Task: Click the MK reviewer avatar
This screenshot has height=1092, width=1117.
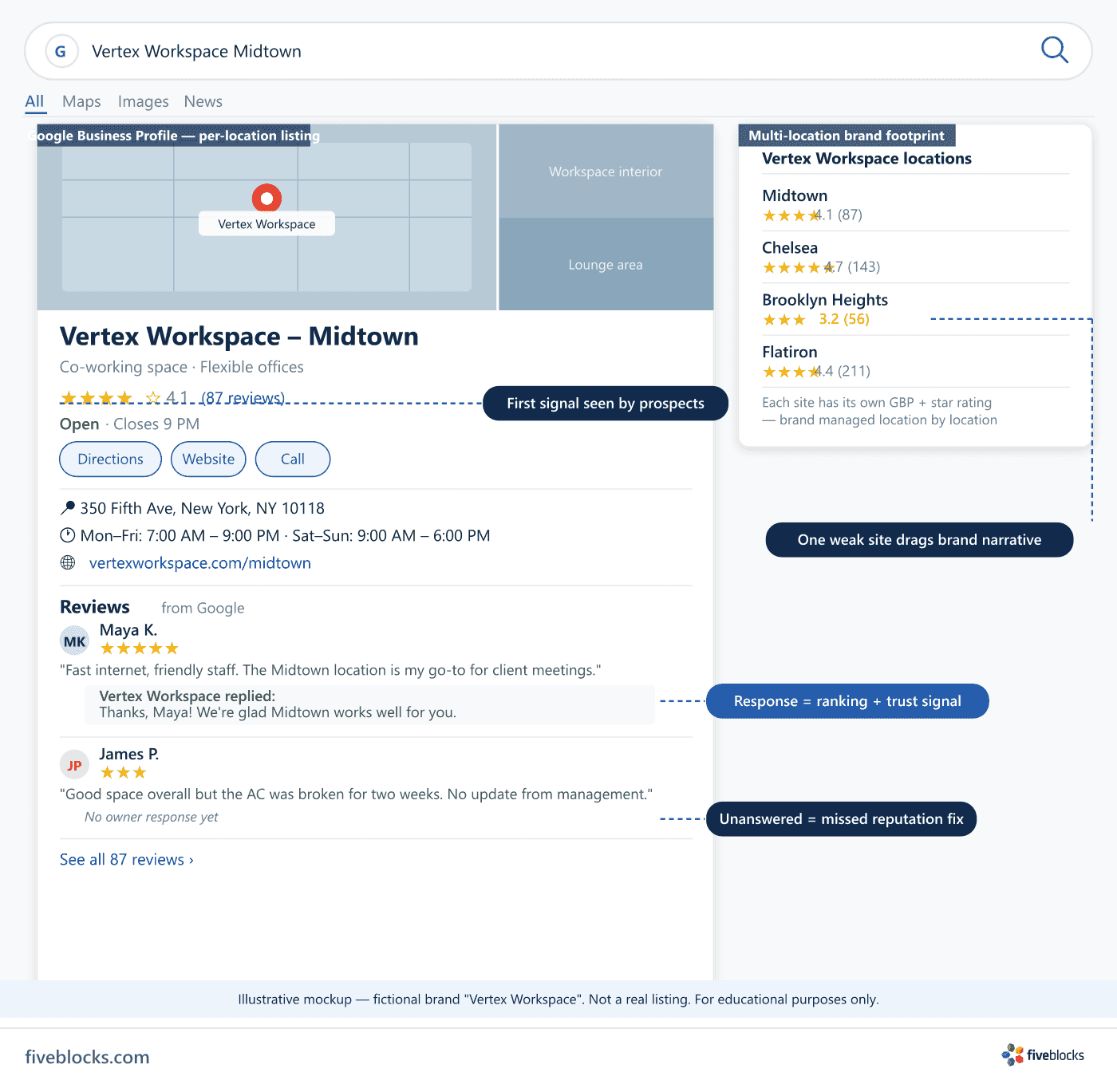Action: (74, 641)
